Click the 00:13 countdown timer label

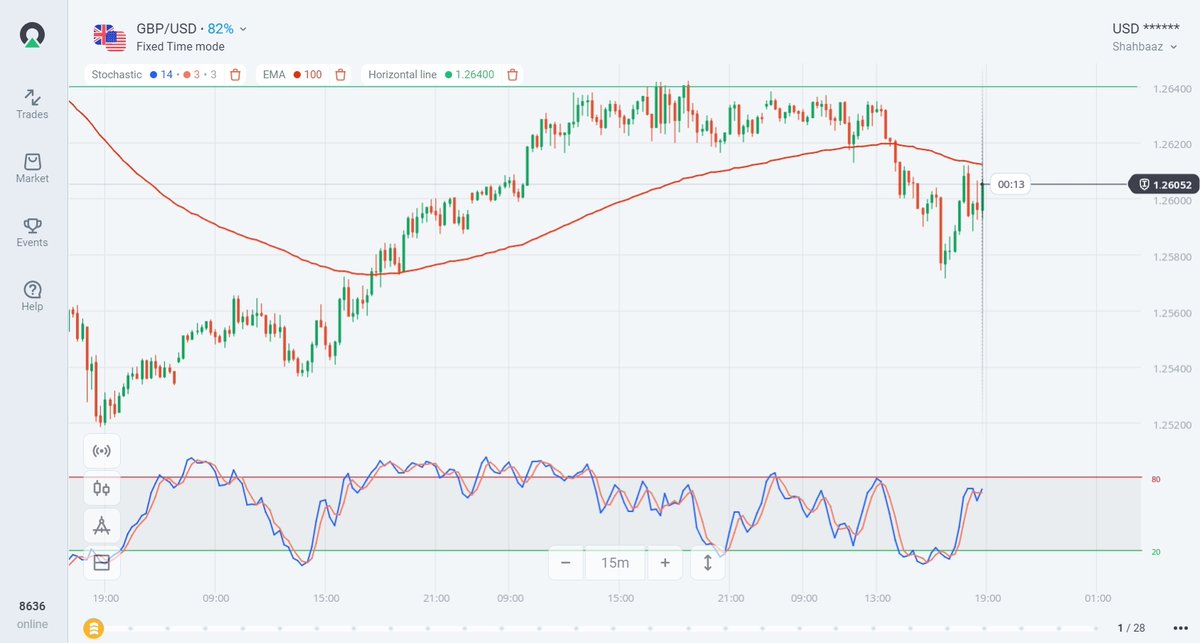(1010, 184)
